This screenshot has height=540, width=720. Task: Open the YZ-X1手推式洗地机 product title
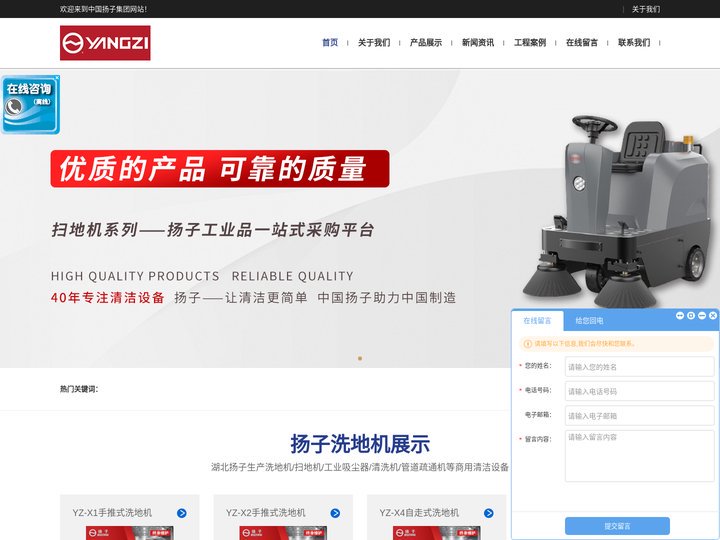[x=112, y=512]
